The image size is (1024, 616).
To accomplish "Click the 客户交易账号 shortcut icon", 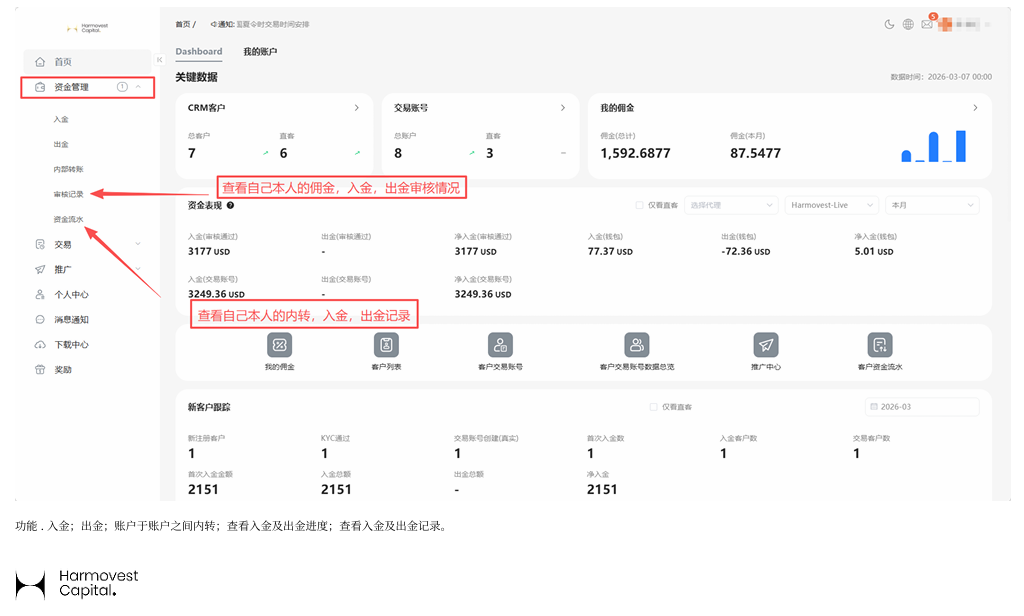I will [x=500, y=345].
